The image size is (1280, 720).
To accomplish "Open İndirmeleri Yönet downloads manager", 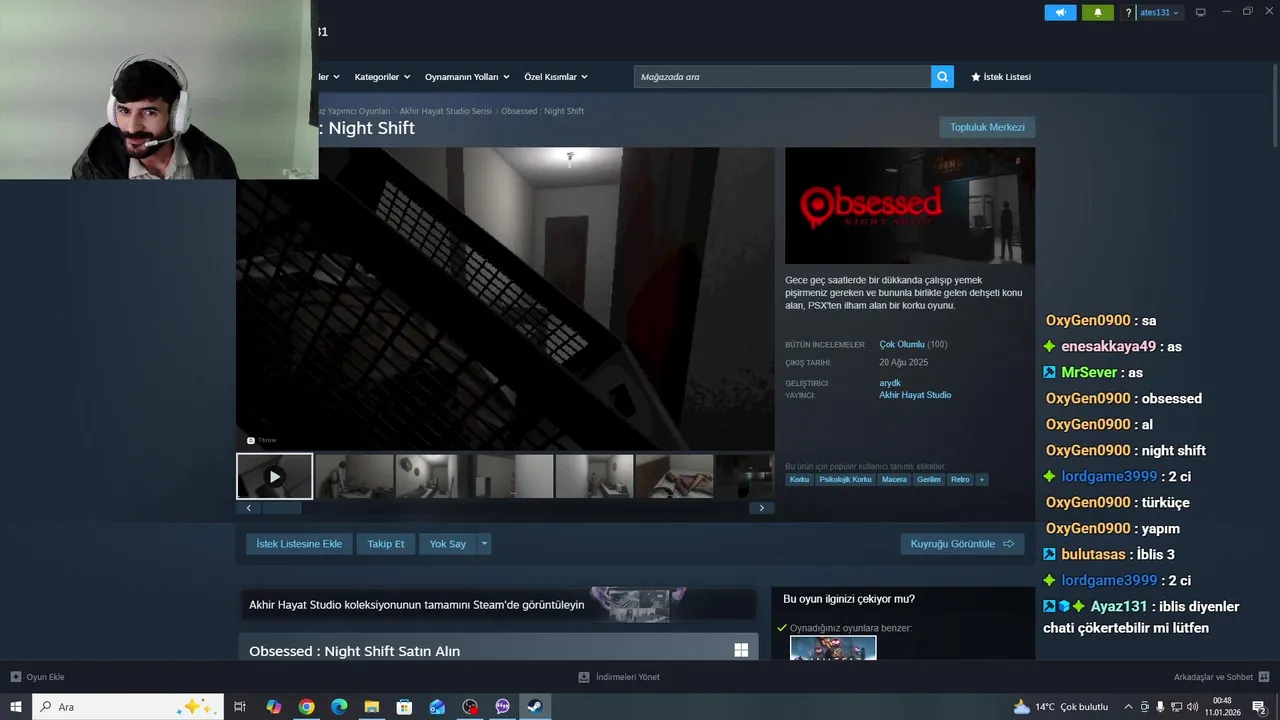I will (x=619, y=677).
